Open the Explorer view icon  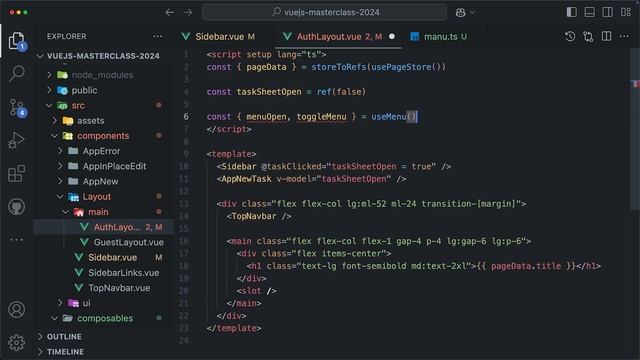coord(16,41)
